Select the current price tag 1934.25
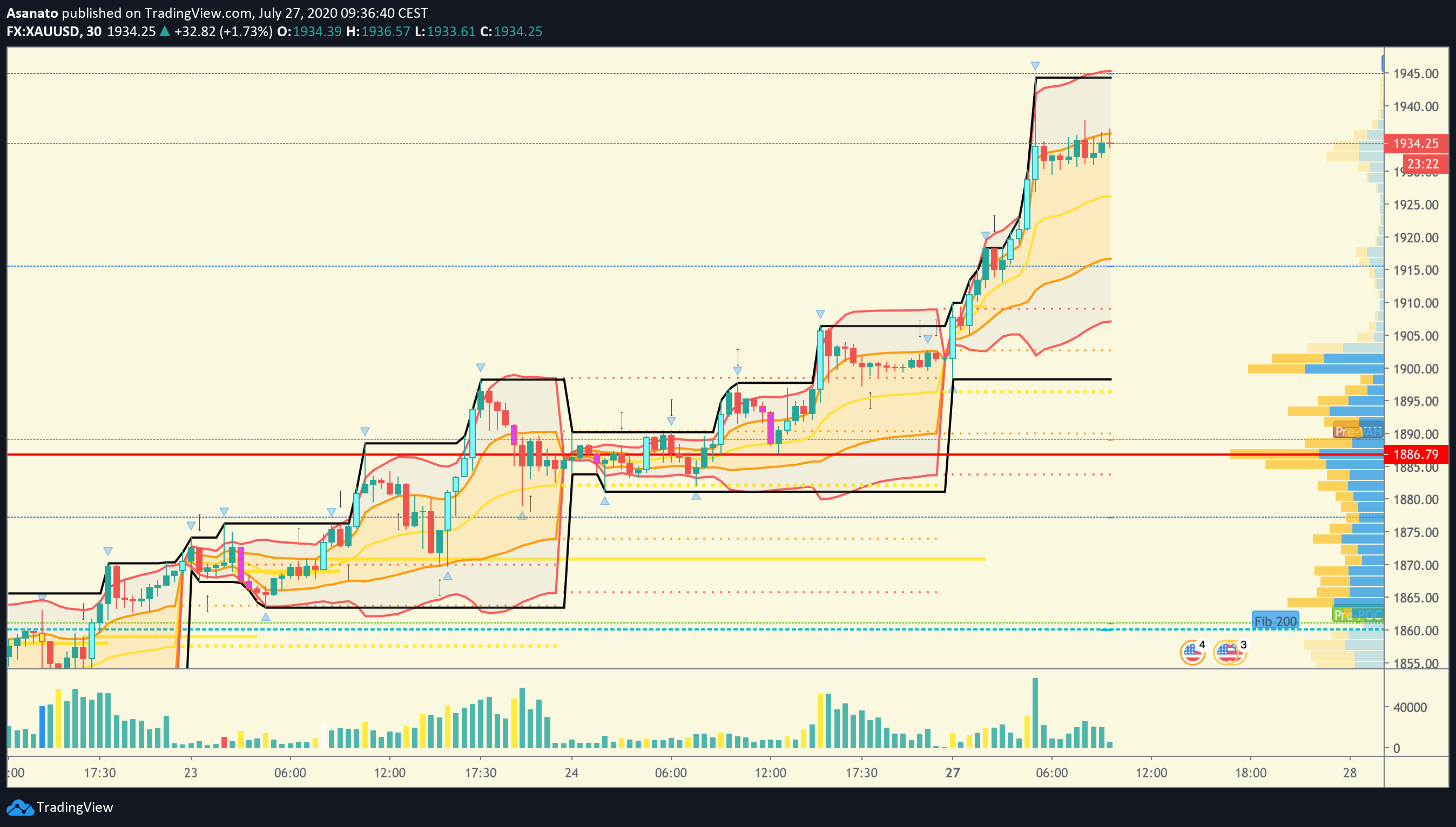The image size is (1456, 827). tap(1415, 143)
